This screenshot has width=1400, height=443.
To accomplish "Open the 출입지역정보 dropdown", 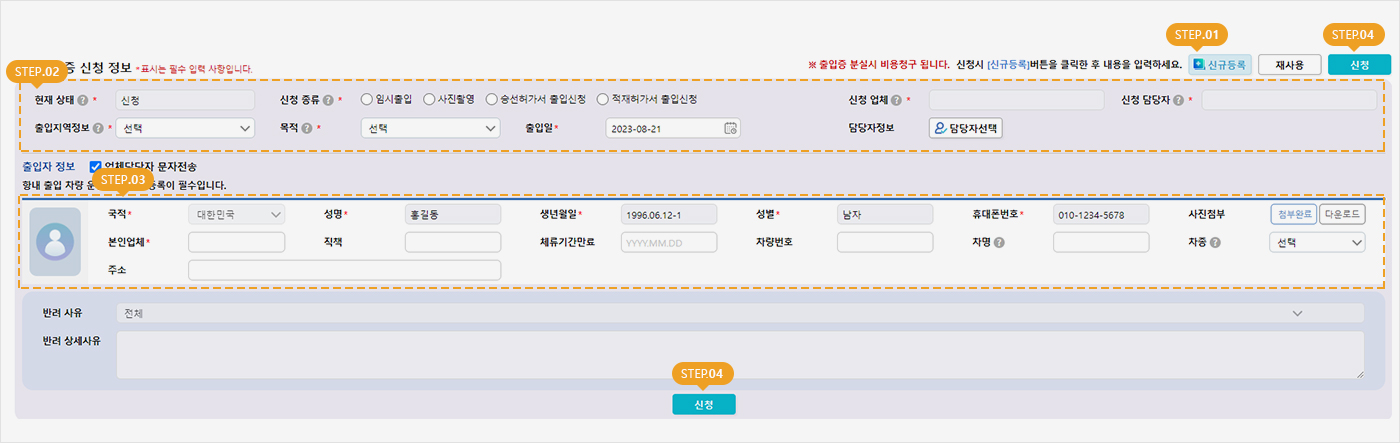I will tap(185, 128).
